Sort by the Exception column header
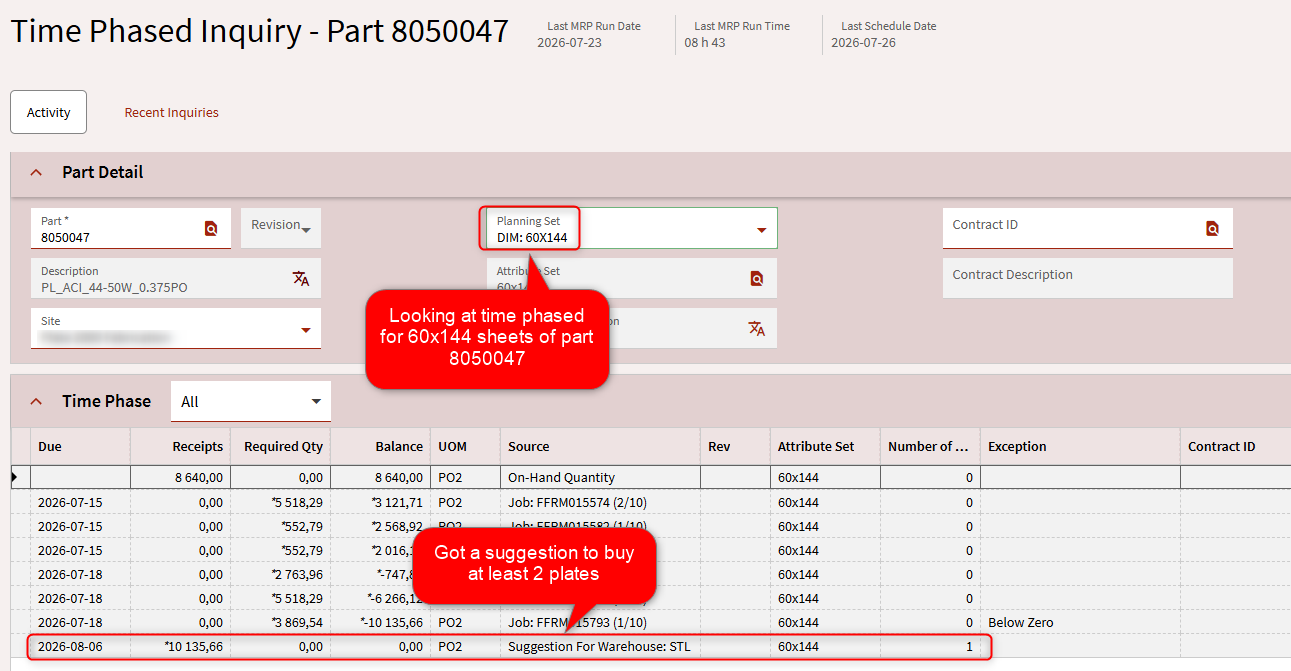This screenshot has height=671, width=1291. [x=1080, y=447]
